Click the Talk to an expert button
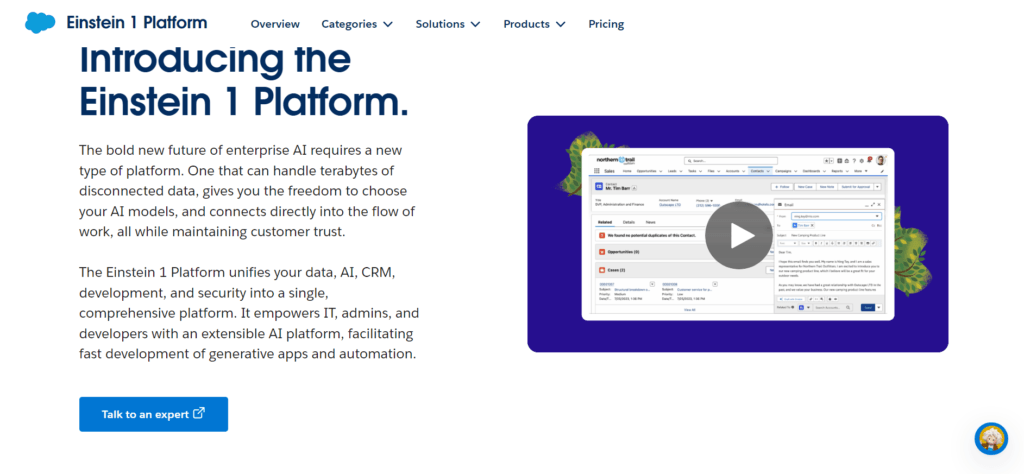 (x=153, y=414)
